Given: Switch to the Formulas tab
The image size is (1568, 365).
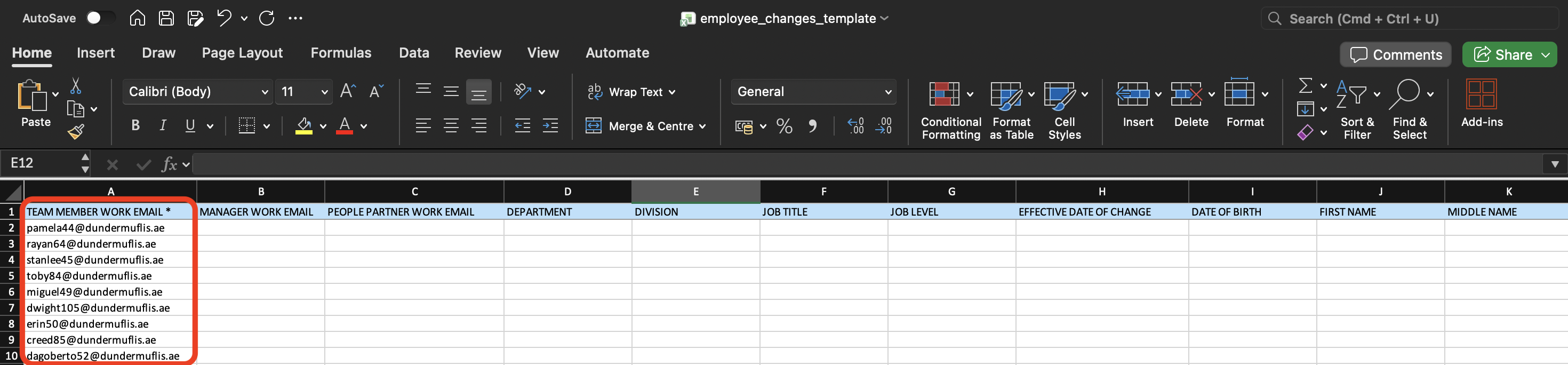Looking at the screenshot, I should point(340,53).
